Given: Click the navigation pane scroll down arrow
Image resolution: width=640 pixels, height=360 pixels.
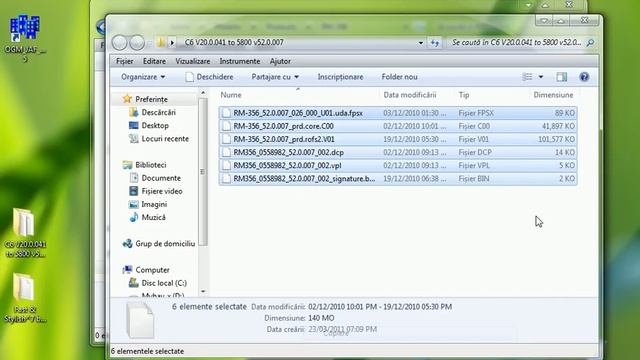Looking at the screenshot, I should [x=203, y=291].
